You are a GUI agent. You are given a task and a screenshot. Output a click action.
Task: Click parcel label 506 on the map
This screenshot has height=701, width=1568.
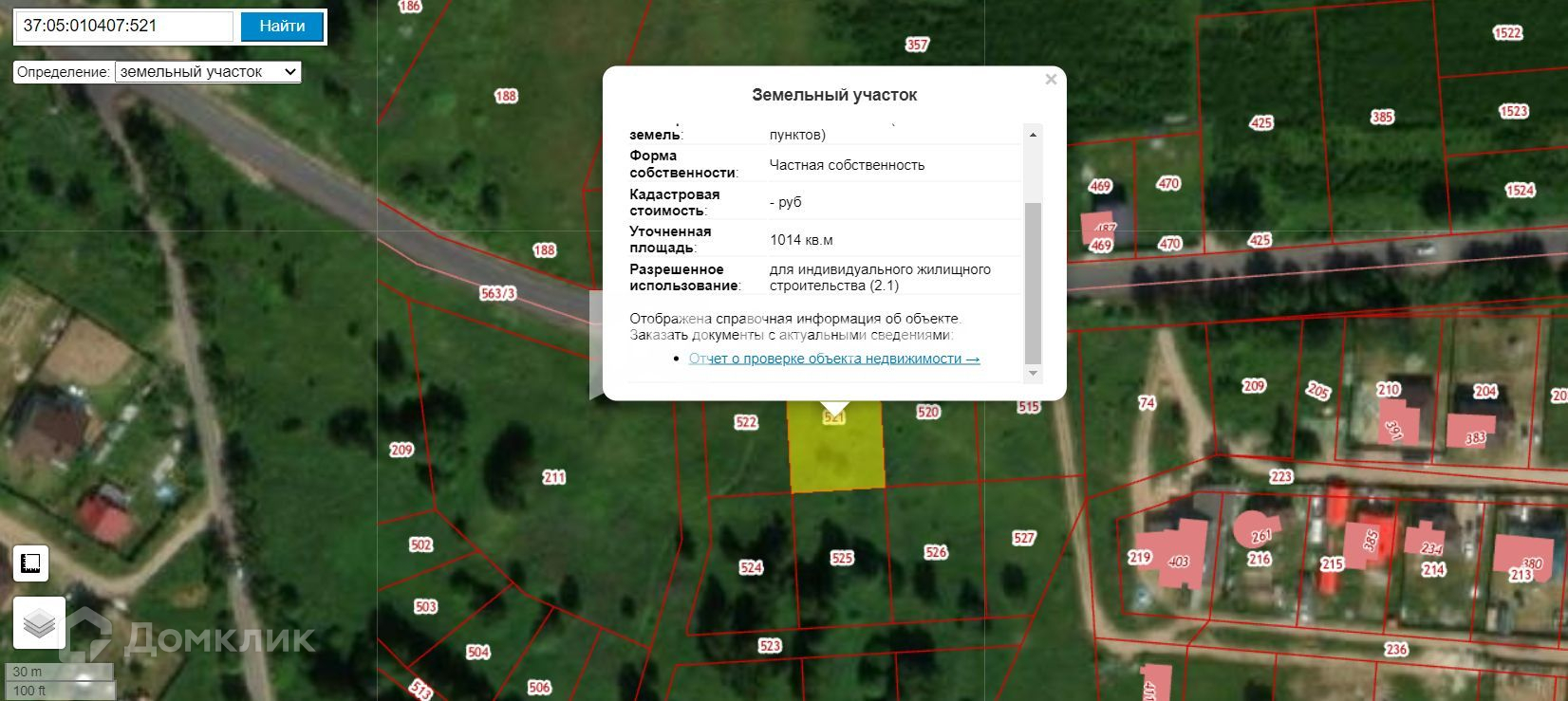click(x=539, y=687)
